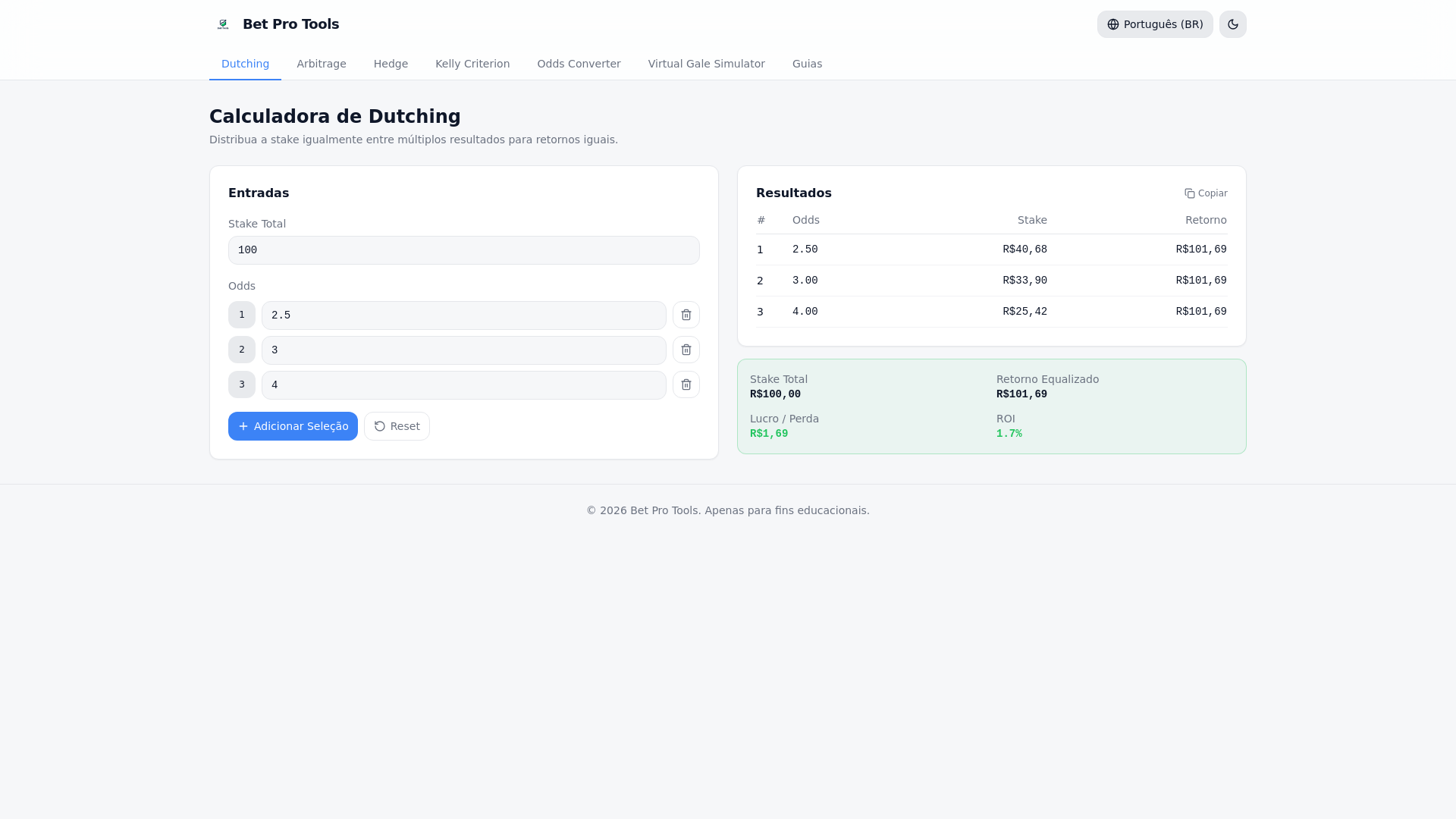Click the Calculadora de Dutching heading
1456x819 pixels.
pyautogui.click(x=335, y=117)
